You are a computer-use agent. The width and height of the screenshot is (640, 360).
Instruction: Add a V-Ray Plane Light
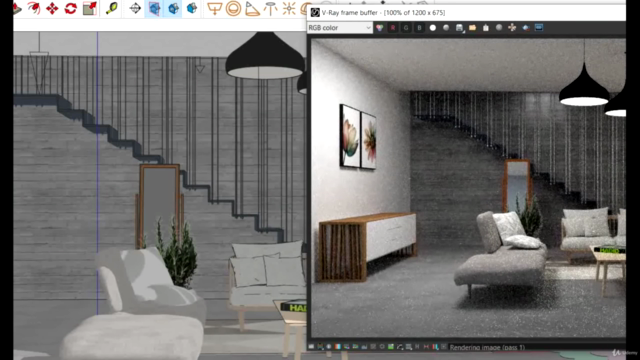point(214,8)
